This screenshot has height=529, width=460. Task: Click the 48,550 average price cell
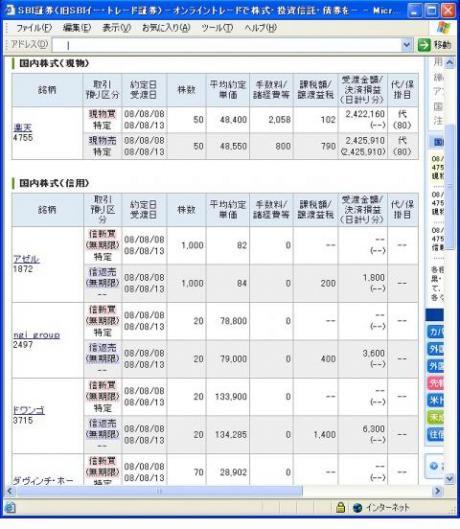pos(228,146)
